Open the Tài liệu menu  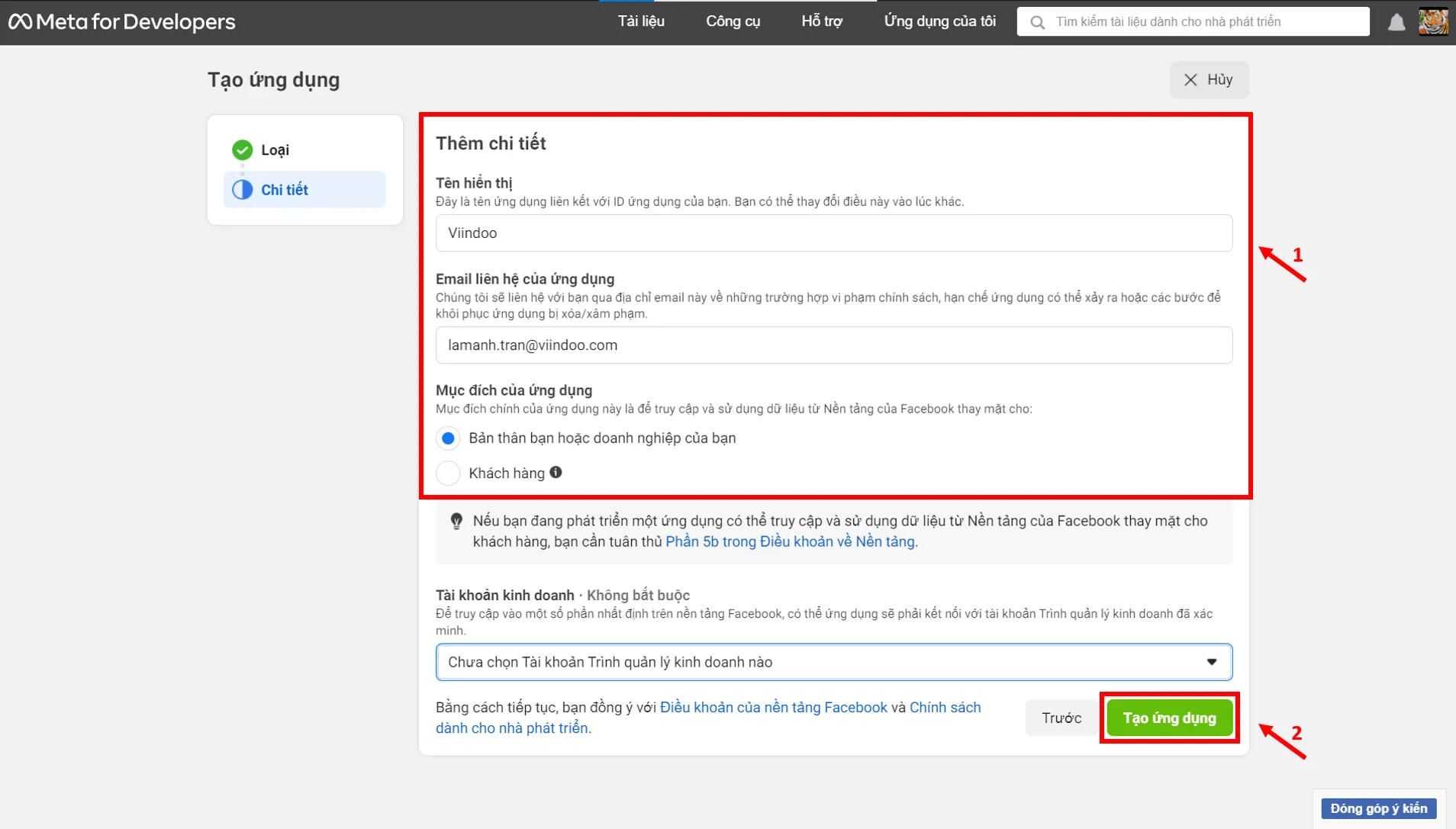coord(641,21)
